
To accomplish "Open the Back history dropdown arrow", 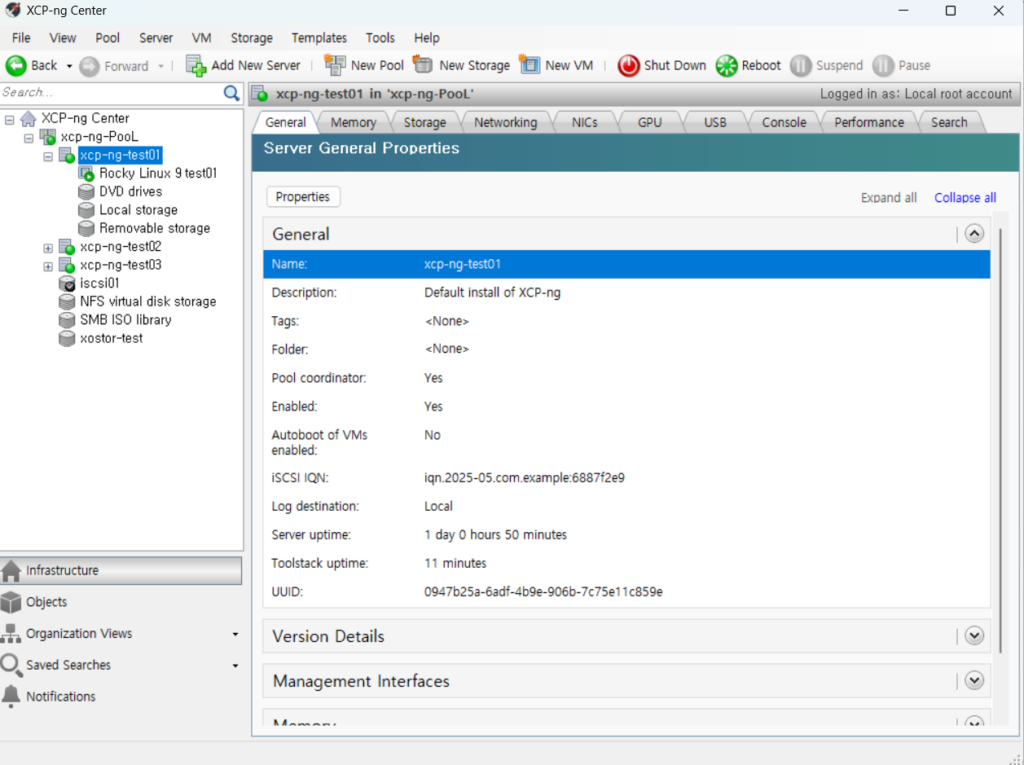I will [69, 66].
